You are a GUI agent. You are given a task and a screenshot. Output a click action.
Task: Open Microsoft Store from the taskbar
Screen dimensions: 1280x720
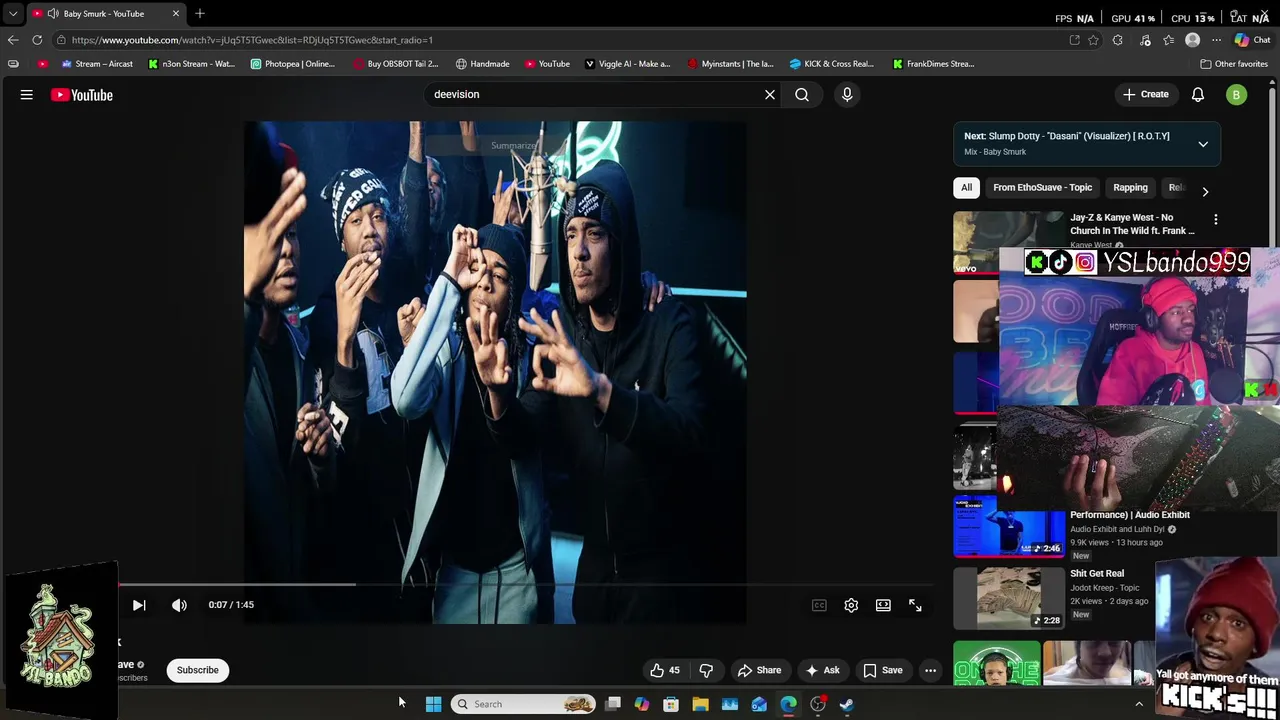[671, 704]
